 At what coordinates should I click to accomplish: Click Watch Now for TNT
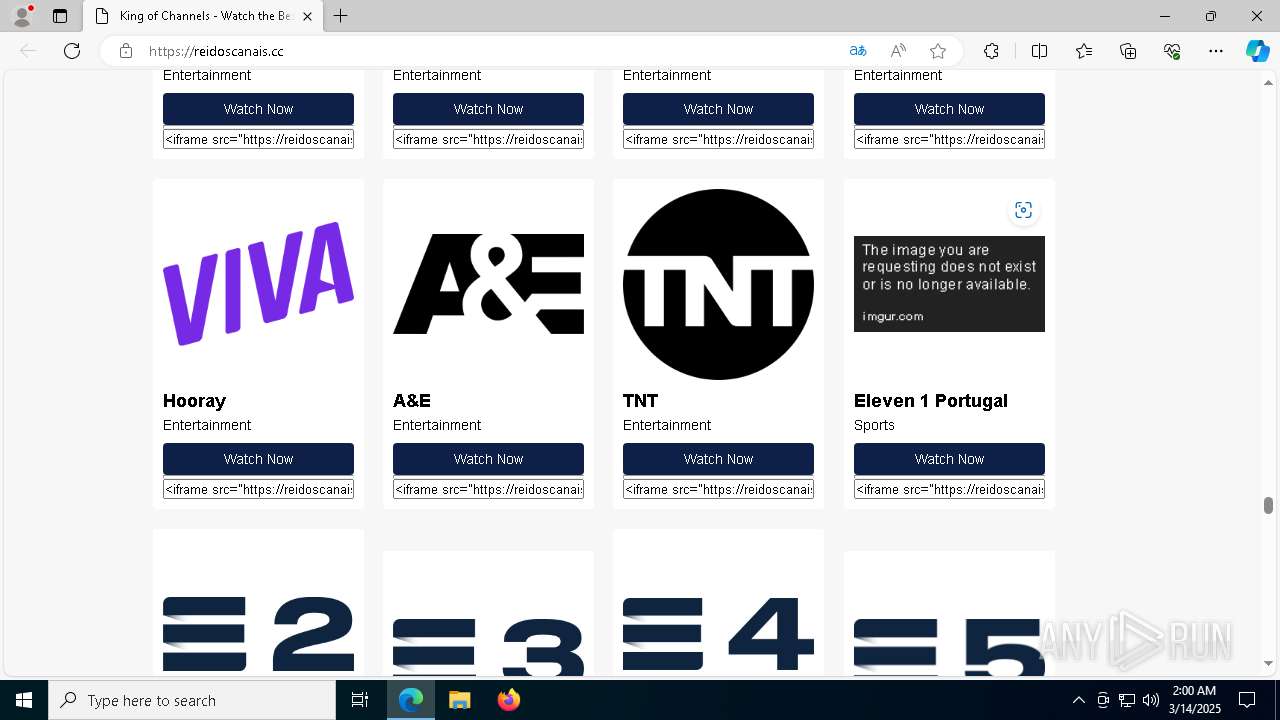718,459
